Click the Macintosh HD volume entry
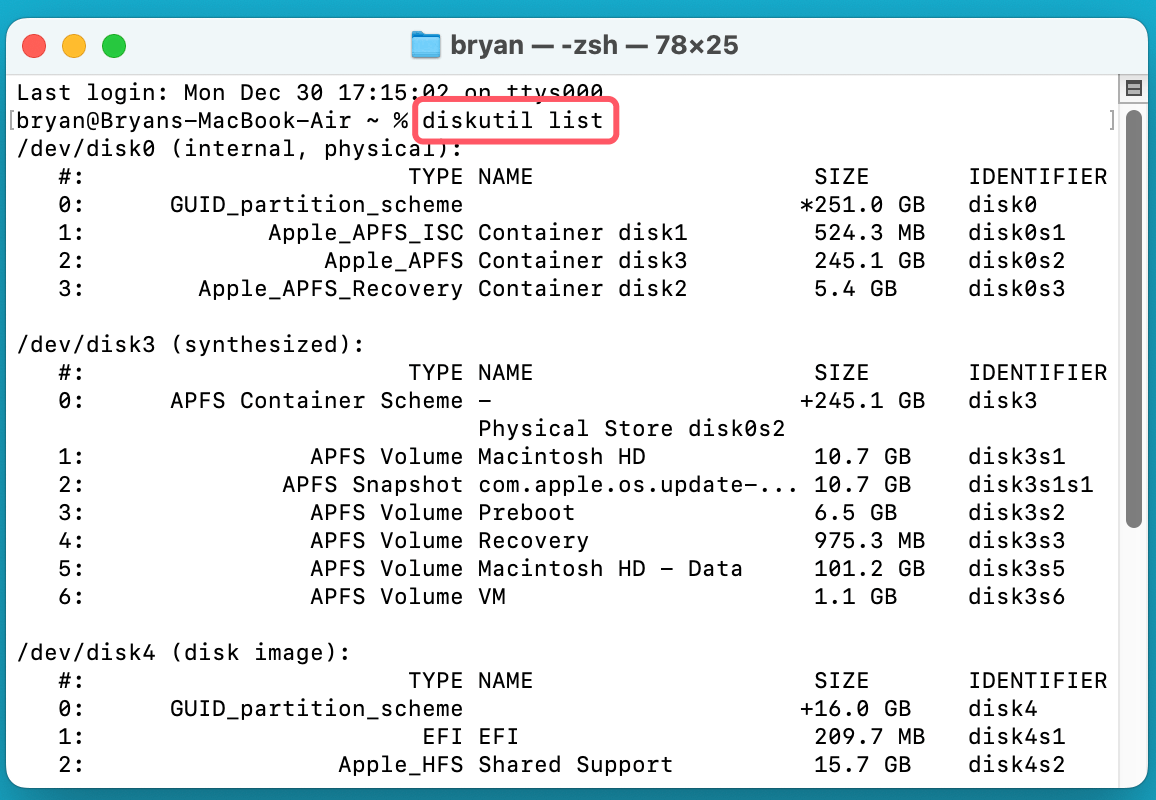This screenshot has width=1156, height=800. click(x=560, y=456)
